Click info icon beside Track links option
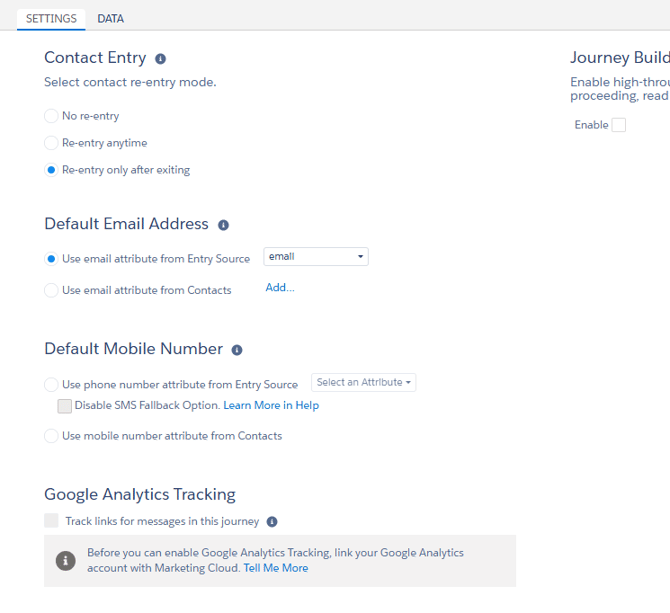This screenshot has width=670, height=613. point(272,522)
